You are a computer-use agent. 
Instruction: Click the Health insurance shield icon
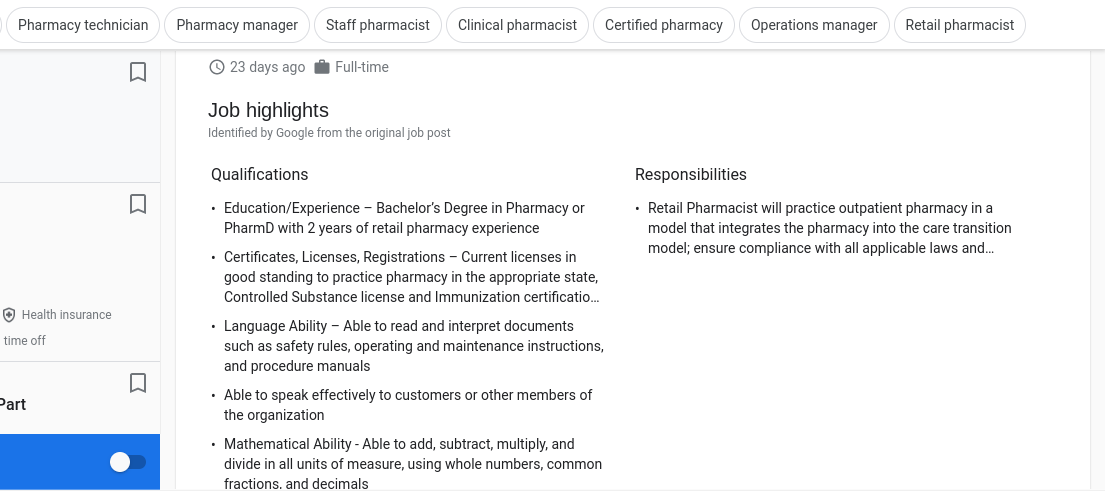pos(9,315)
